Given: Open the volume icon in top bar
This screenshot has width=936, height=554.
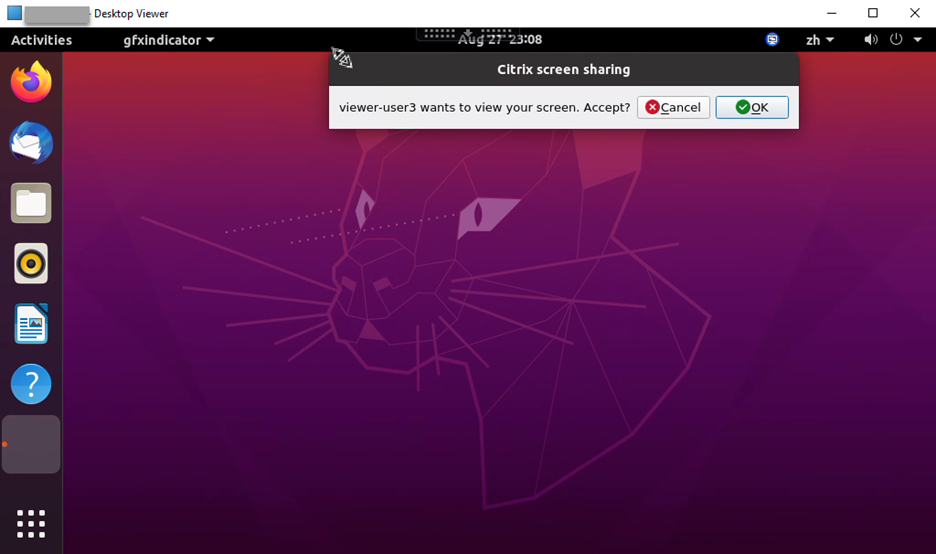Looking at the screenshot, I should 871,40.
